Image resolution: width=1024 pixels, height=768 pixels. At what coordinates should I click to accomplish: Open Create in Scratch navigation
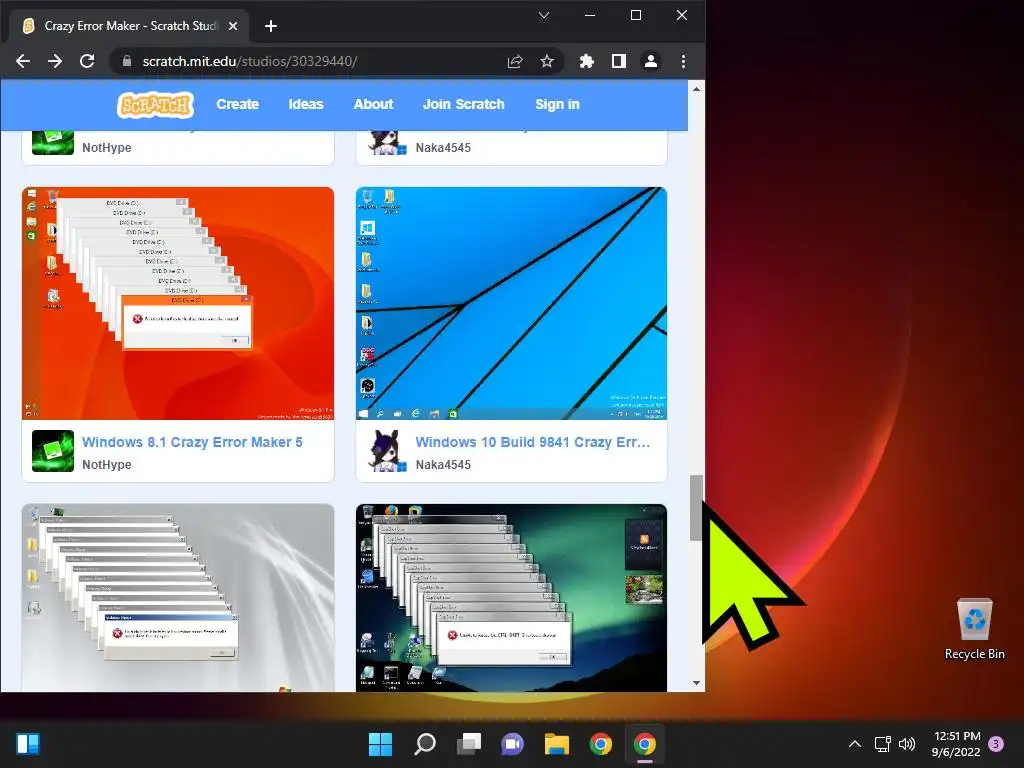tap(238, 104)
